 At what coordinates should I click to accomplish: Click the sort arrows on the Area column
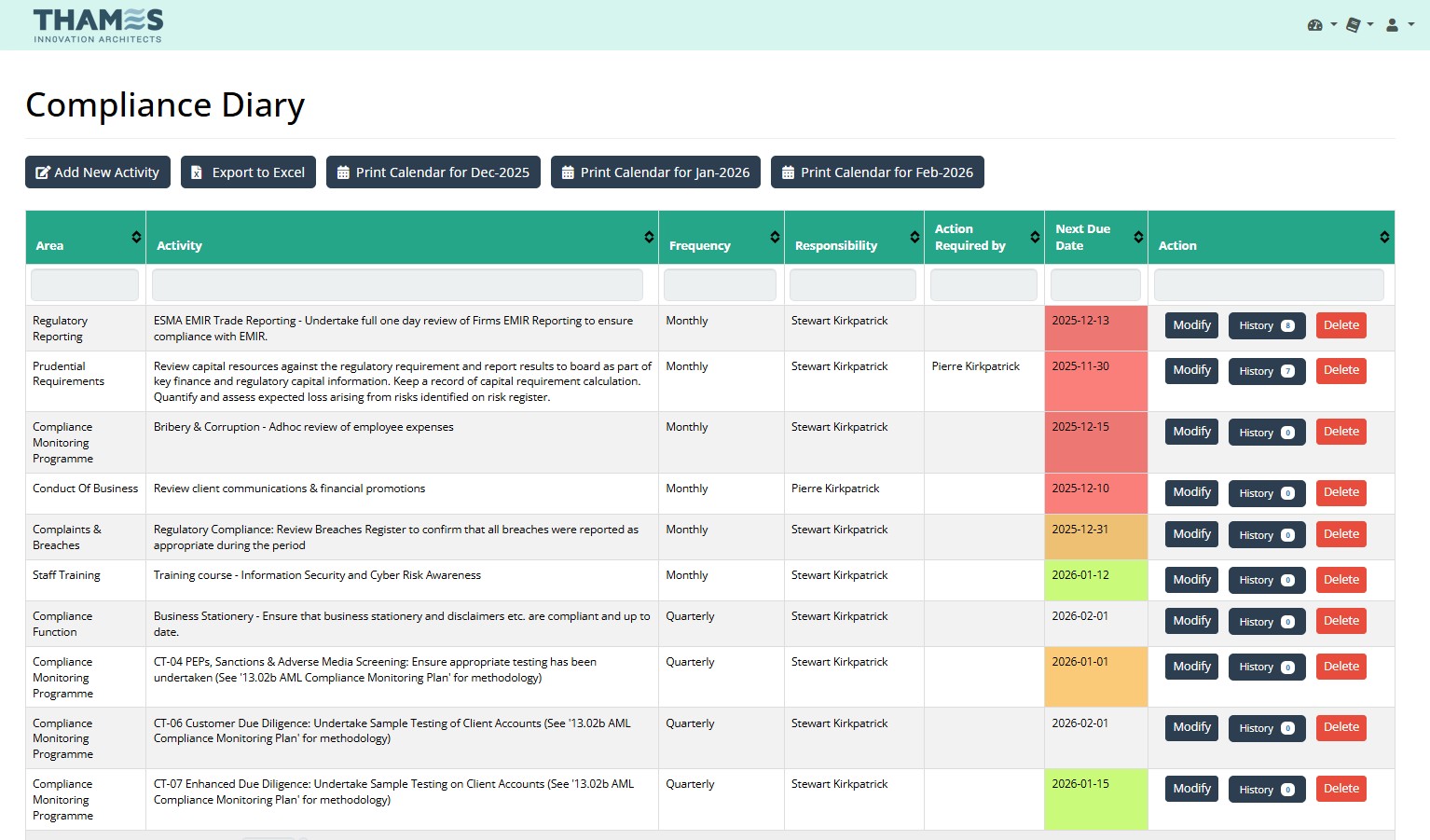pyautogui.click(x=136, y=237)
